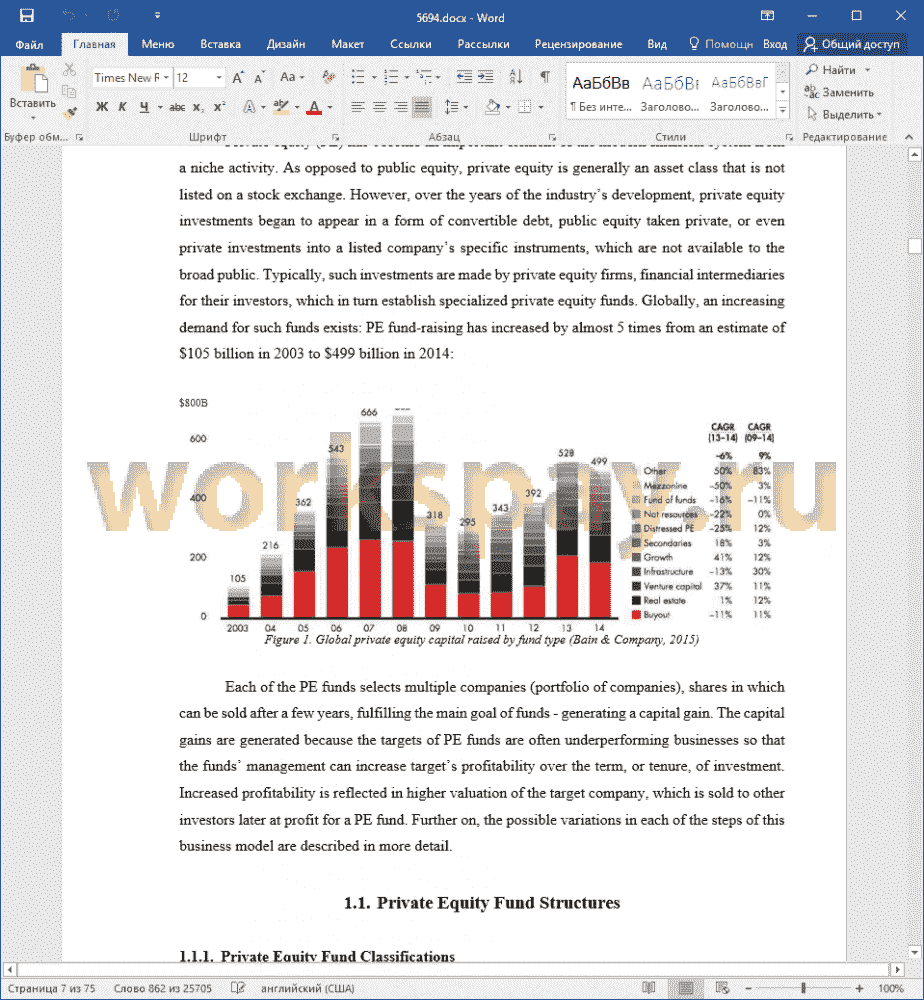Viewport: 924px width, 1000px height.
Task: Open the font name dropdown
Action: (166, 78)
